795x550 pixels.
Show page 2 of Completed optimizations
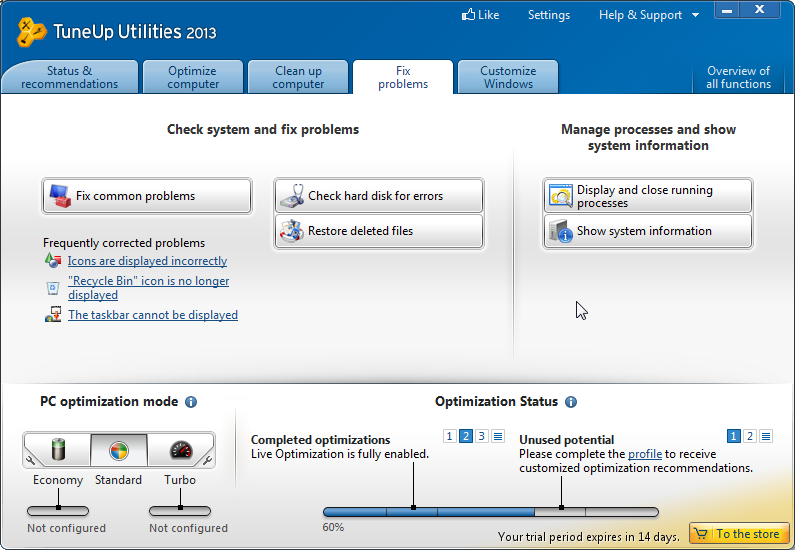(465, 436)
